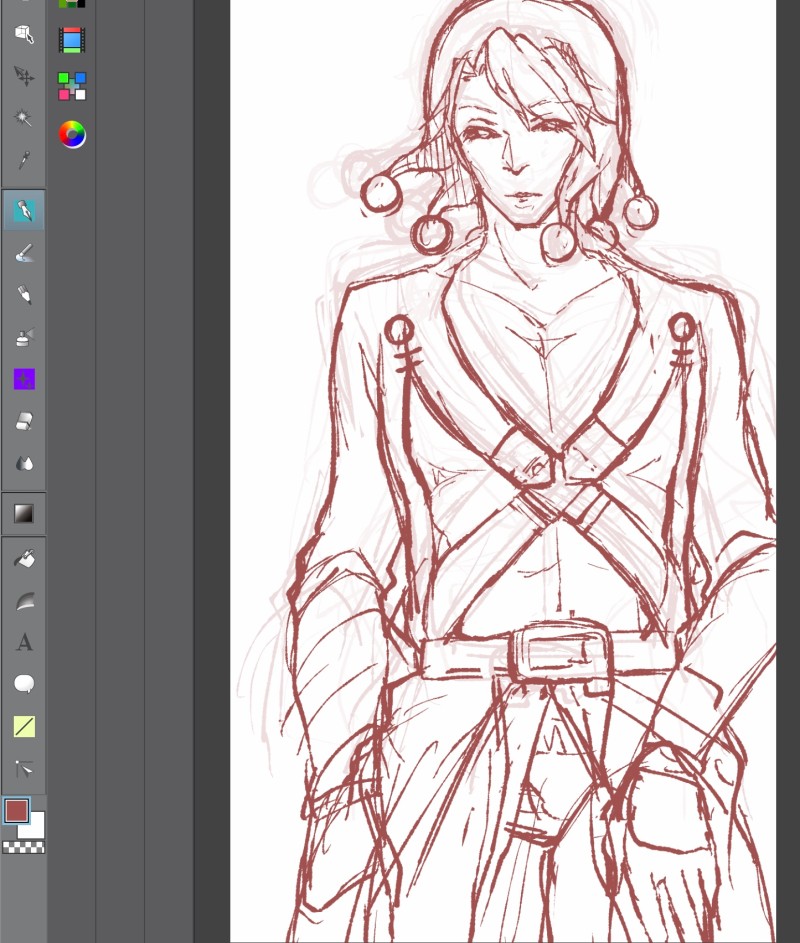Select the yellow straight line Figure tool

pos(24,726)
